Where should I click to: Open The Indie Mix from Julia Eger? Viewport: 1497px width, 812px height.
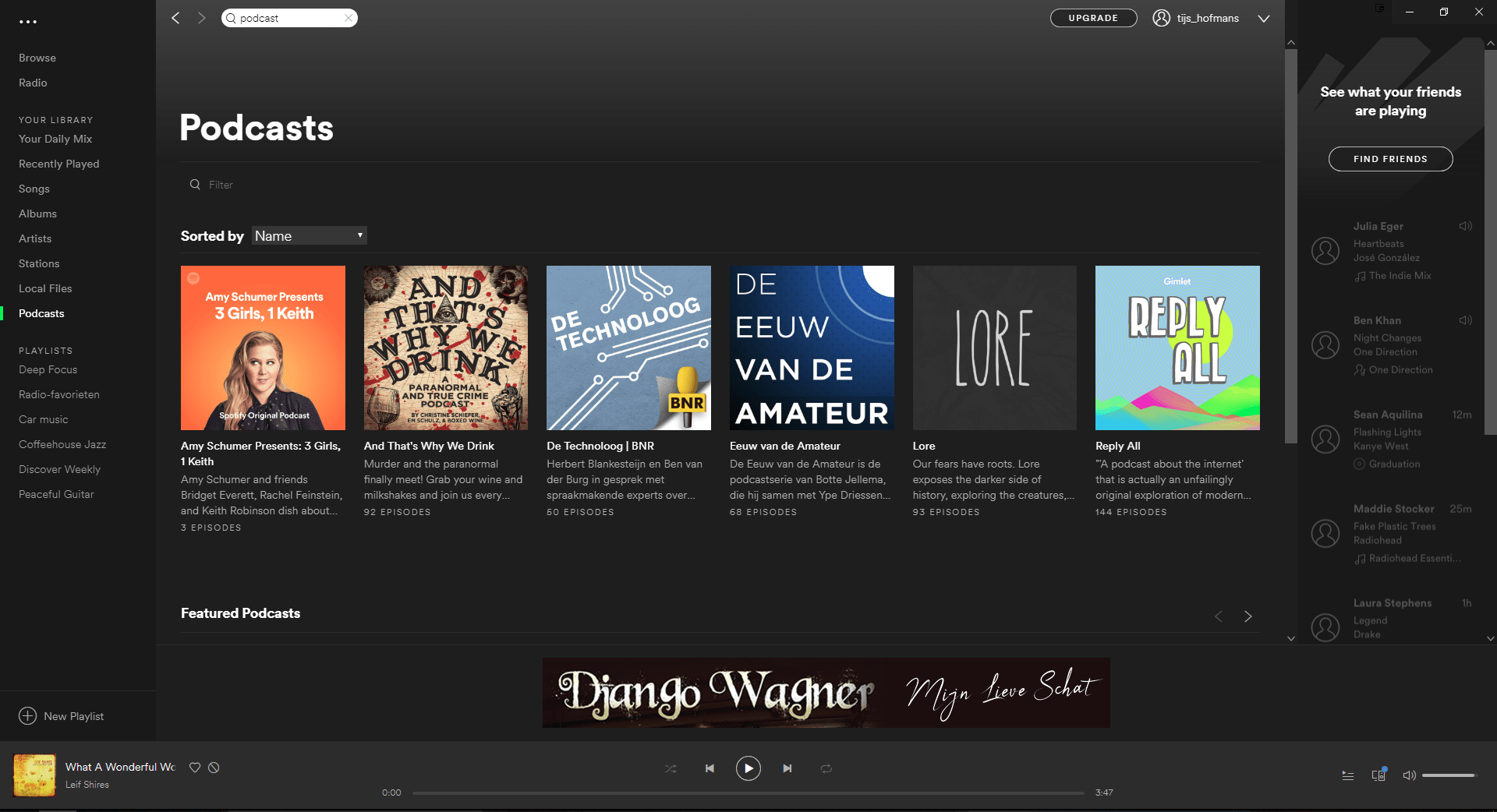[1400, 276]
